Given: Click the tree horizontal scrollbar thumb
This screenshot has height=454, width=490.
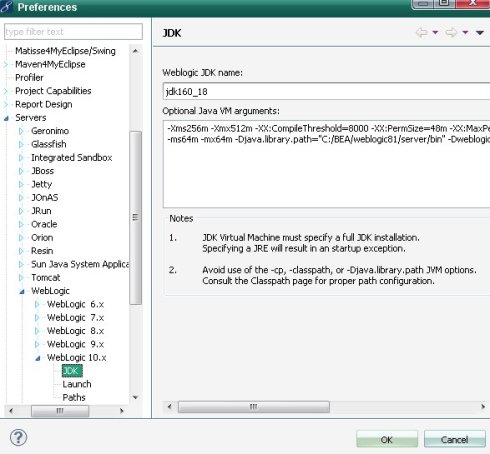Looking at the screenshot, I should [60, 411].
